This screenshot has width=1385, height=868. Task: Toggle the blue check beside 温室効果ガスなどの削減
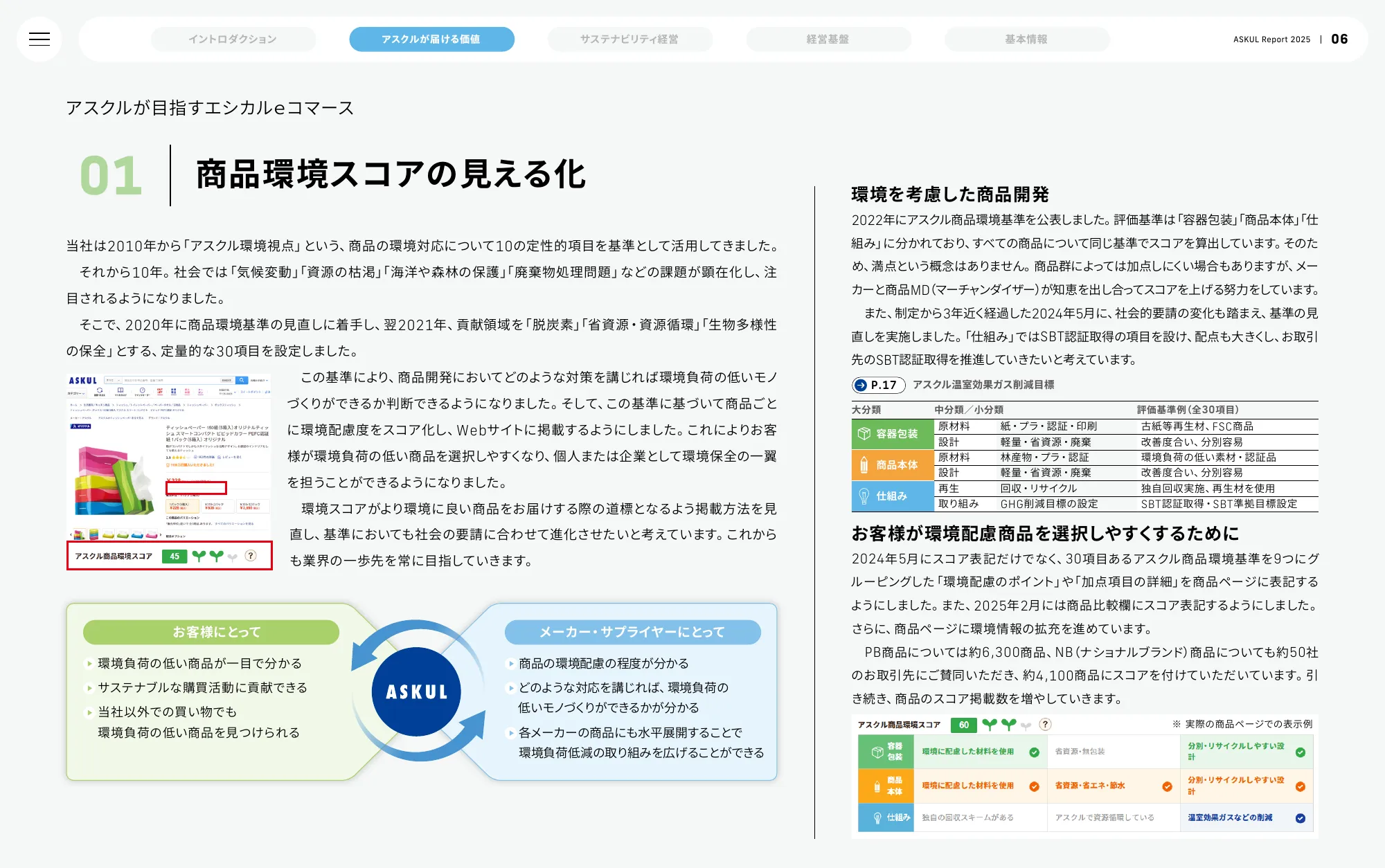click(x=1301, y=818)
